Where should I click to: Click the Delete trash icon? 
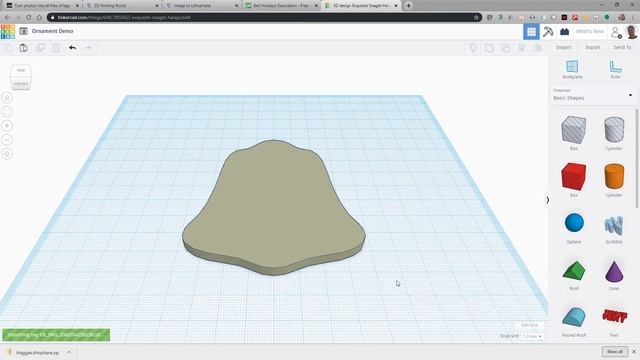(56, 48)
